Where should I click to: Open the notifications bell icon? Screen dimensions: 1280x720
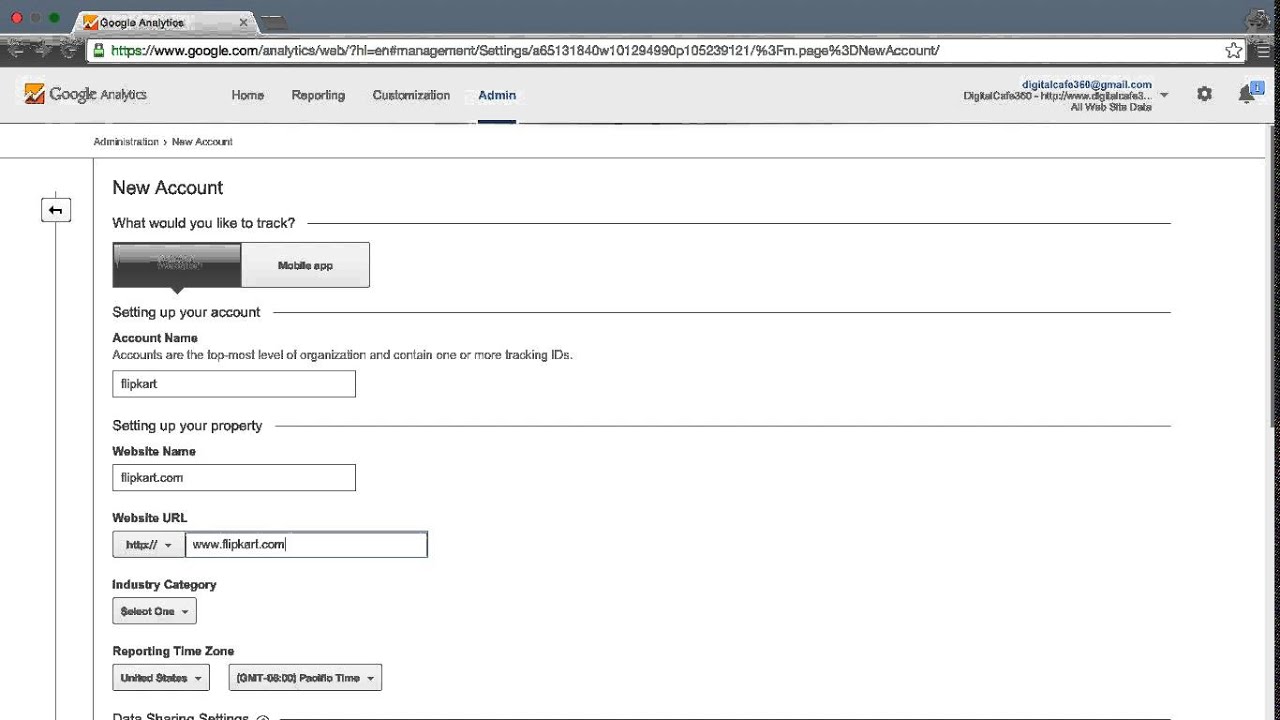coord(1247,94)
